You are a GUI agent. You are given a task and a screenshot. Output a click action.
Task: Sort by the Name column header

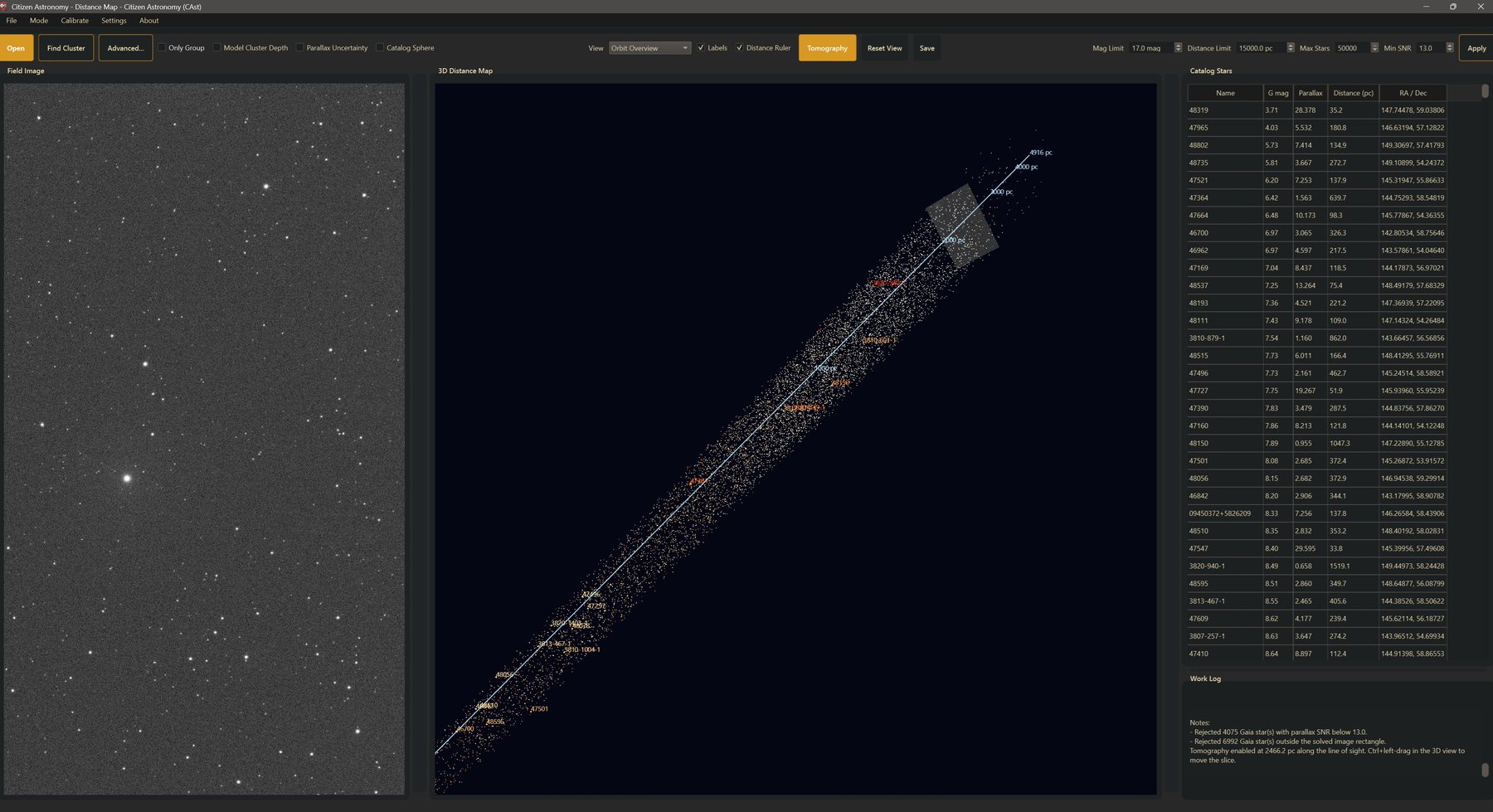click(1225, 93)
